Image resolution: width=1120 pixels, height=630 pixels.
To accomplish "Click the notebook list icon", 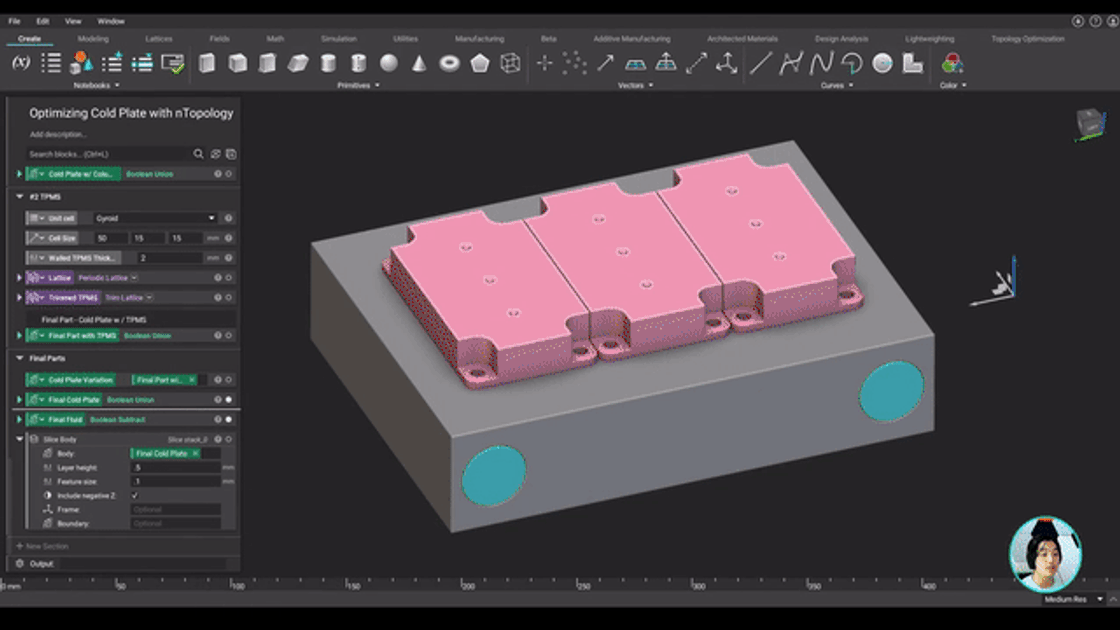I will pyautogui.click(x=51, y=63).
